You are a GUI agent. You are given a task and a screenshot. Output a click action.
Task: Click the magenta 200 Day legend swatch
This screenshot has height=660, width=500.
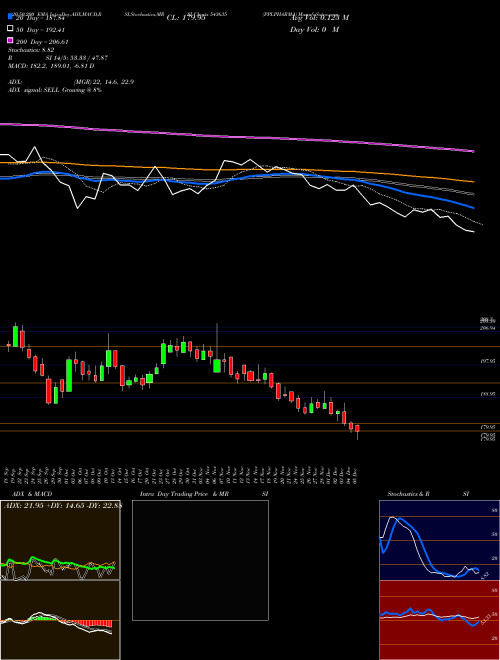[x=11, y=40]
